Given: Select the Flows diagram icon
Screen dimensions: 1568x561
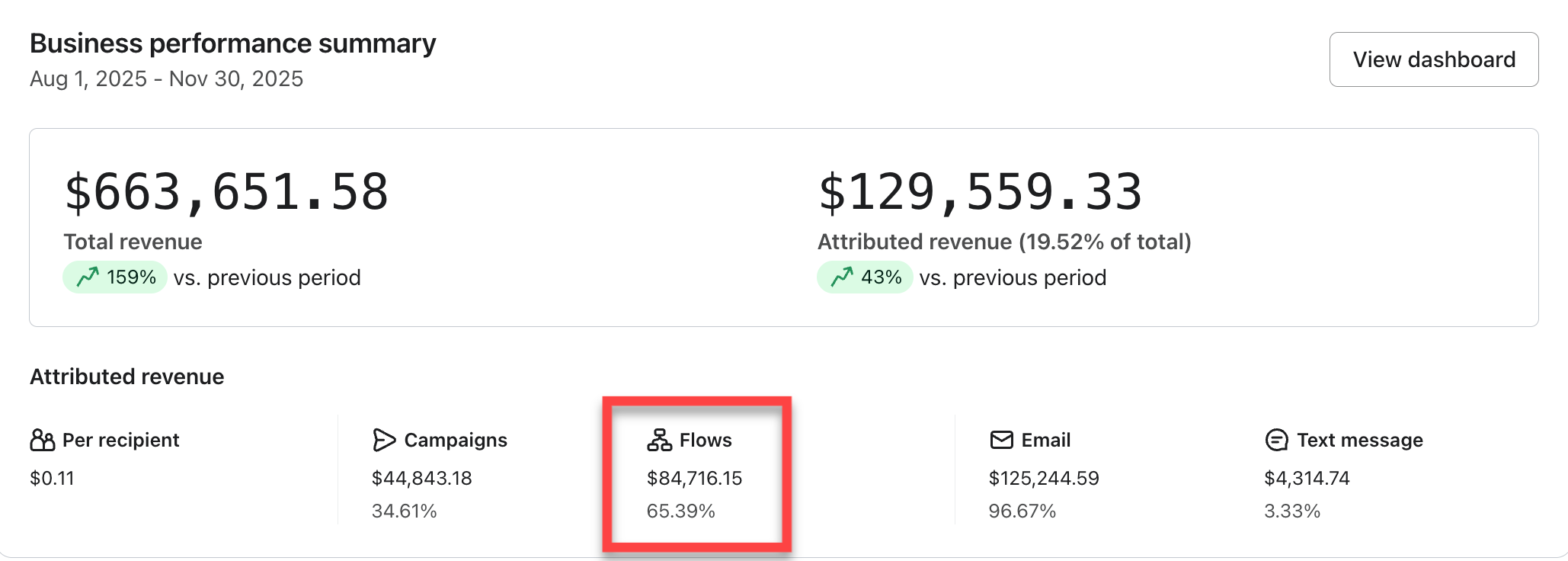Looking at the screenshot, I should click(x=659, y=441).
